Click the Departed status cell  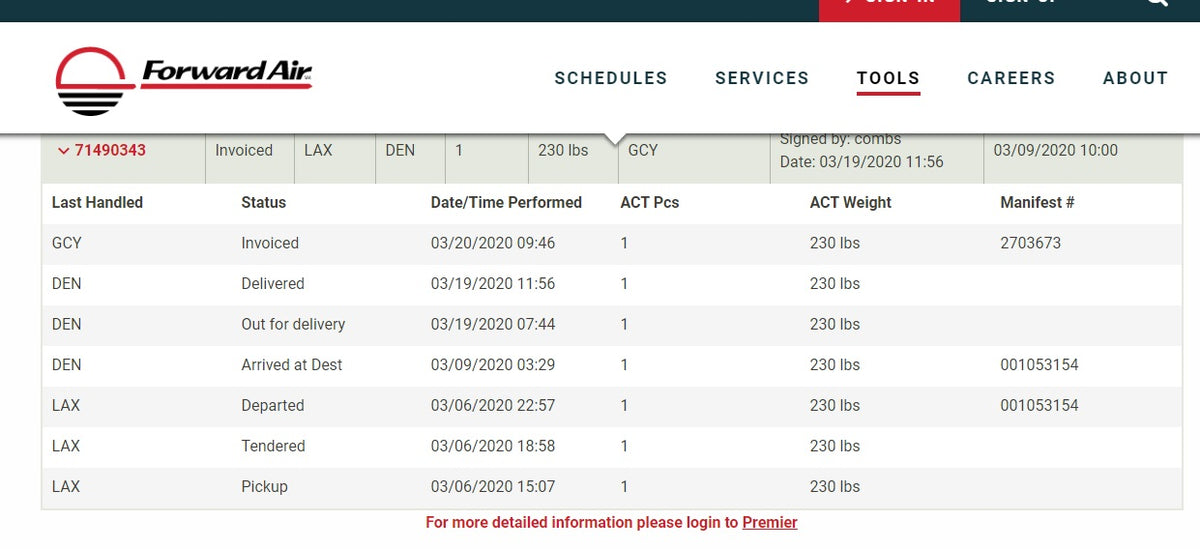click(x=273, y=405)
